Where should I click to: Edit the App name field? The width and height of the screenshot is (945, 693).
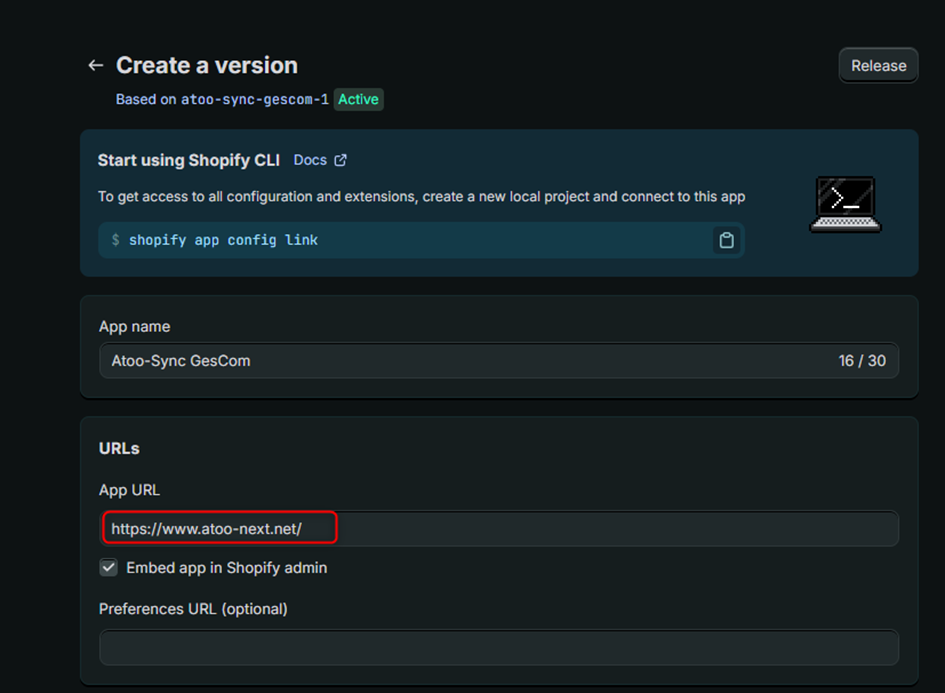498,360
